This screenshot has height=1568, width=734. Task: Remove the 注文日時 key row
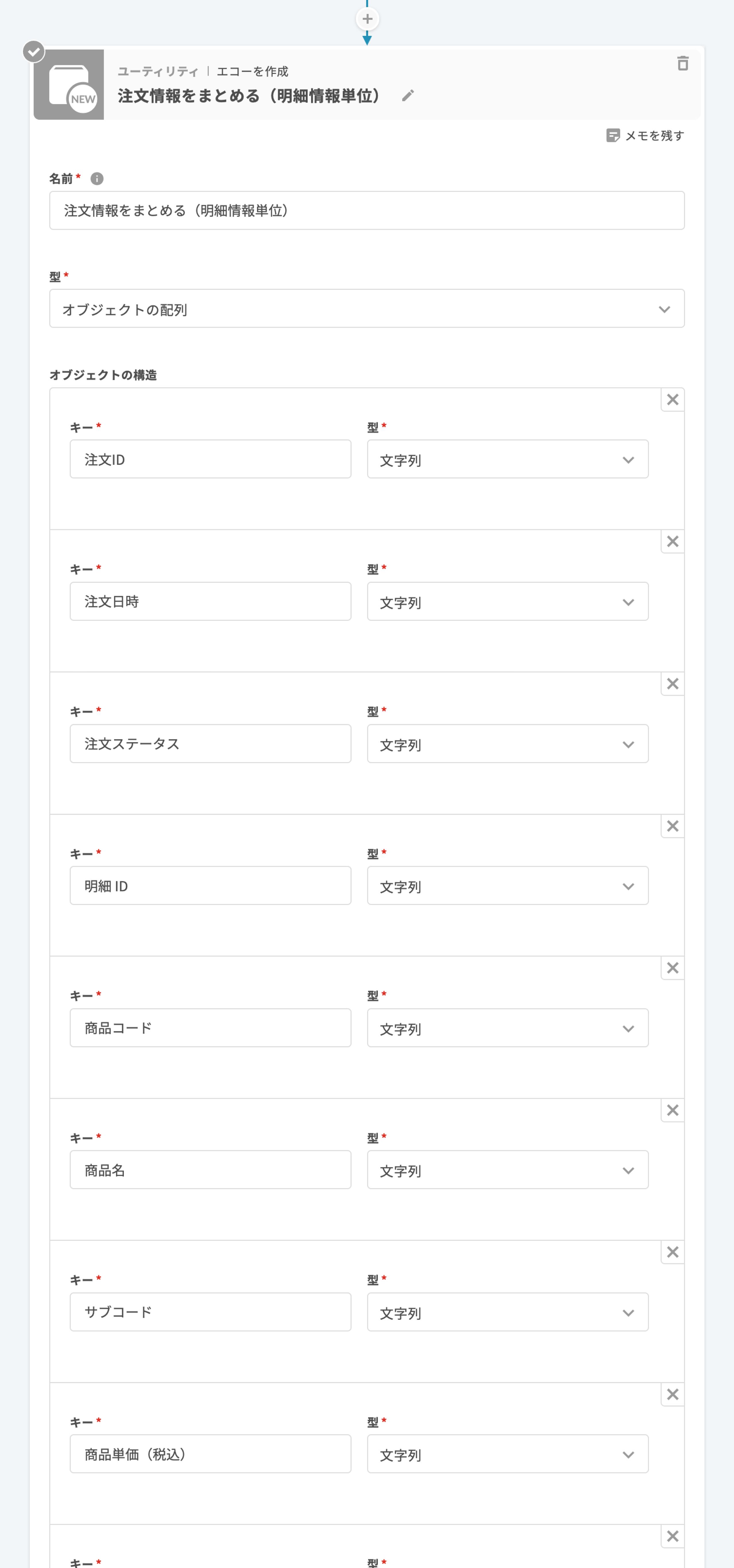point(673,542)
